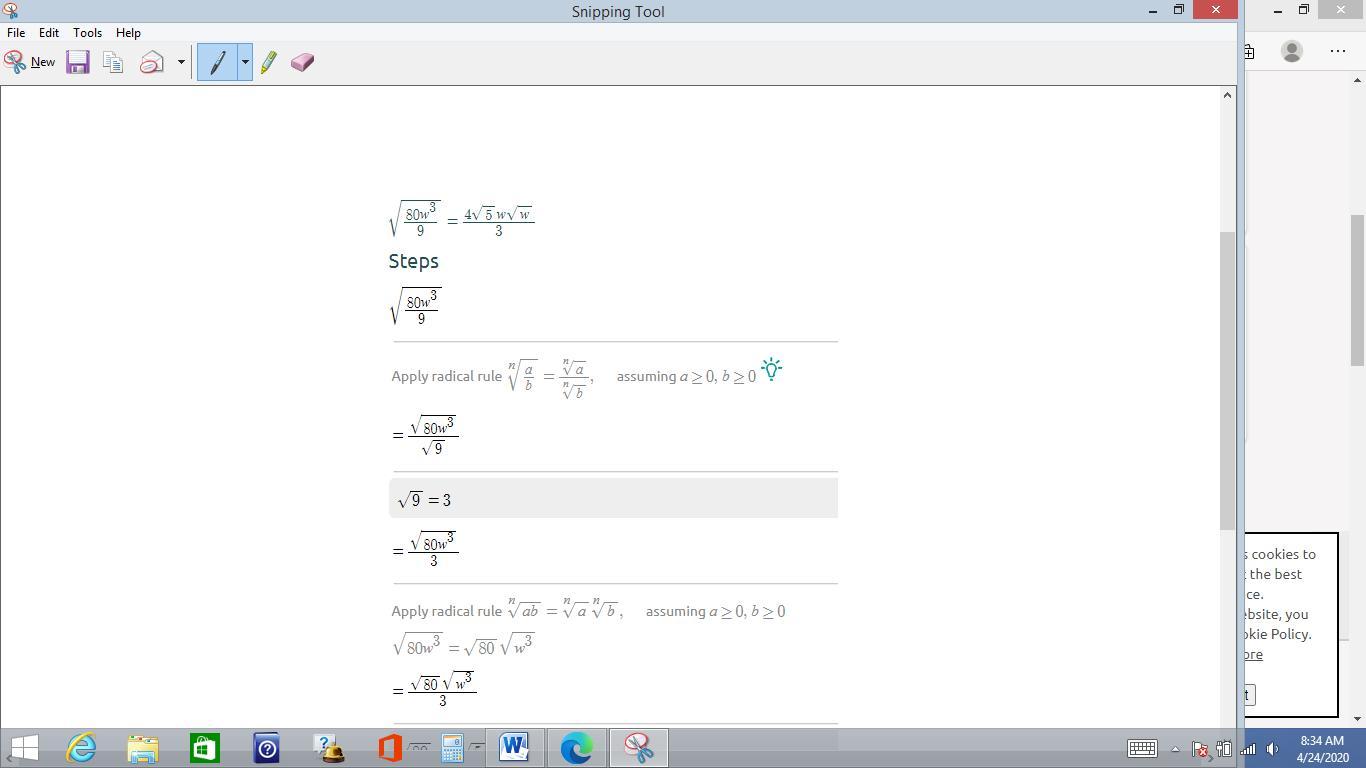The height and width of the screenshot is (768, 1366).
Task: Open the profile avatar in the Edge window
Action: point(1291,51)
